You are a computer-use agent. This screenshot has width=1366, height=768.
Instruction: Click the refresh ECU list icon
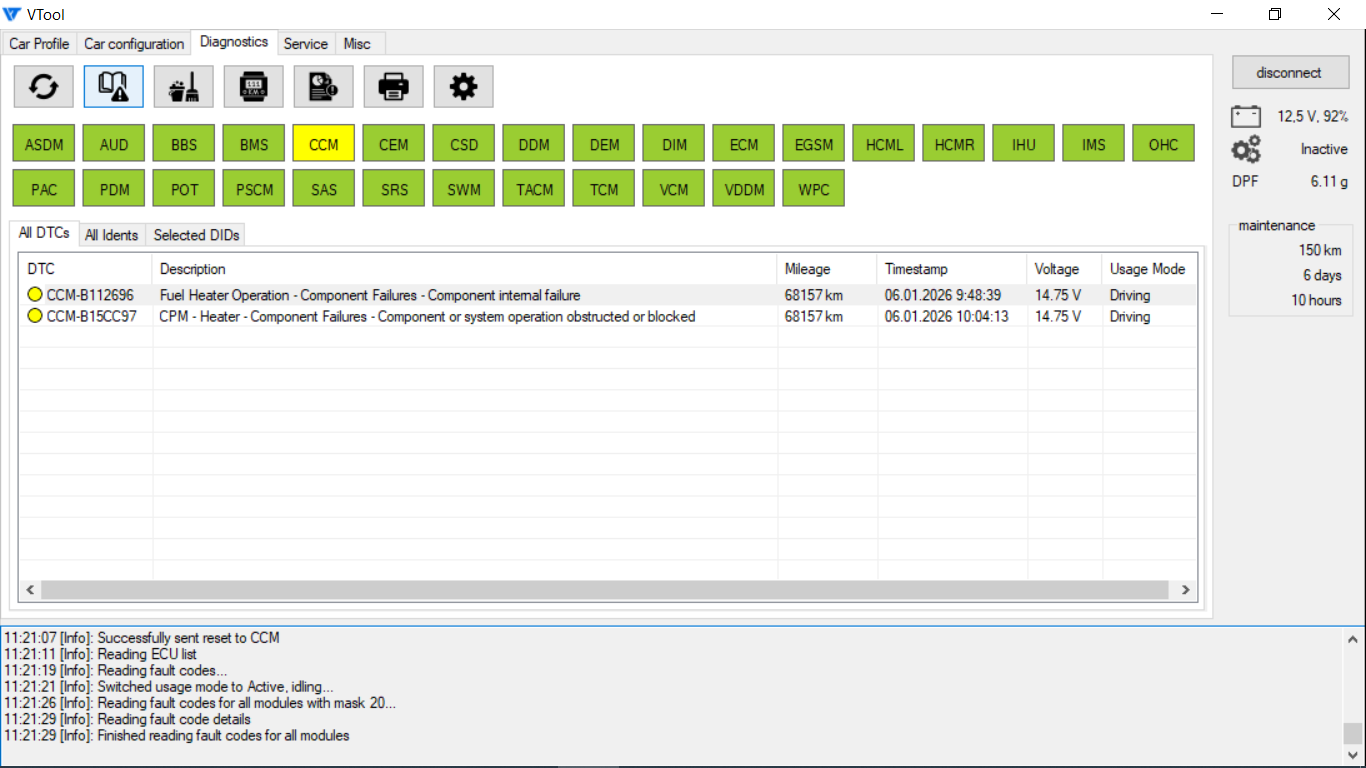click(43, 87)
